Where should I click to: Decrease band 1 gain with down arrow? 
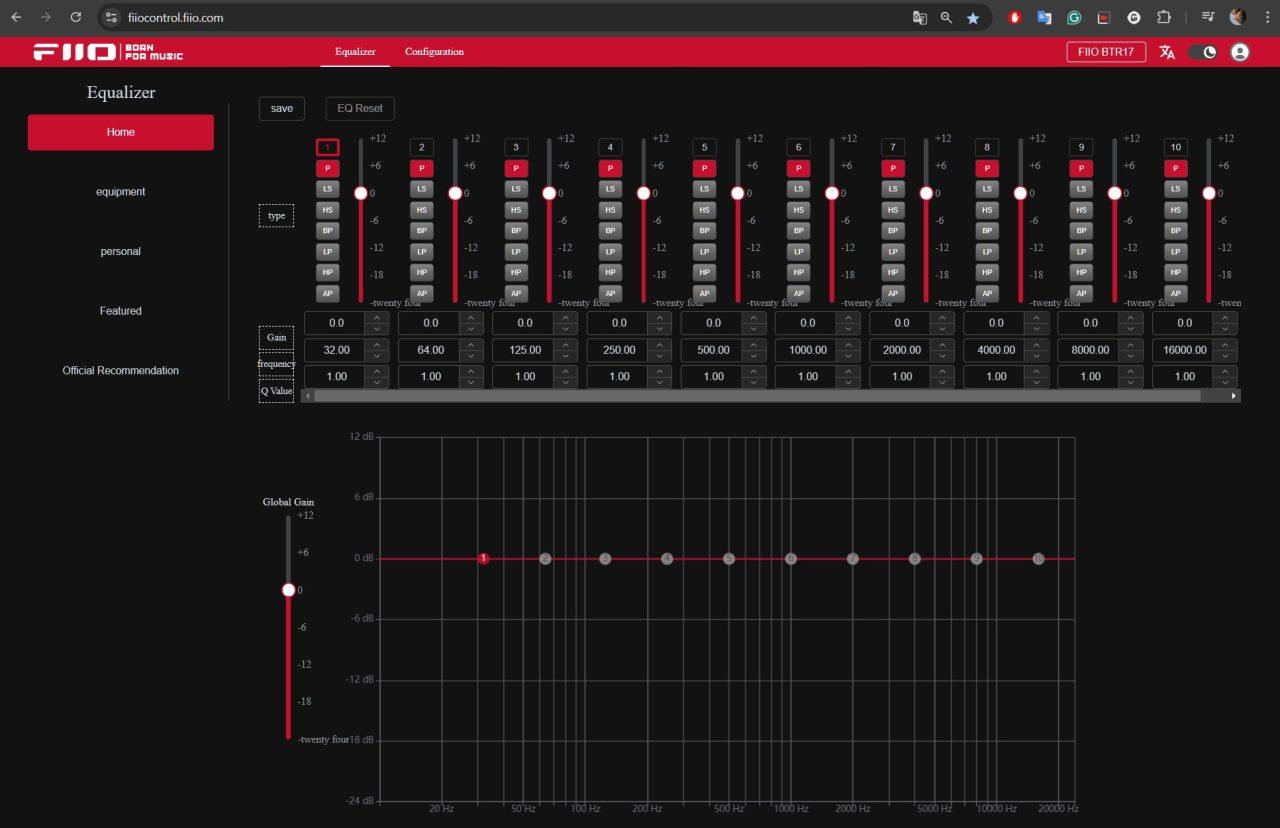click(376, 328)
